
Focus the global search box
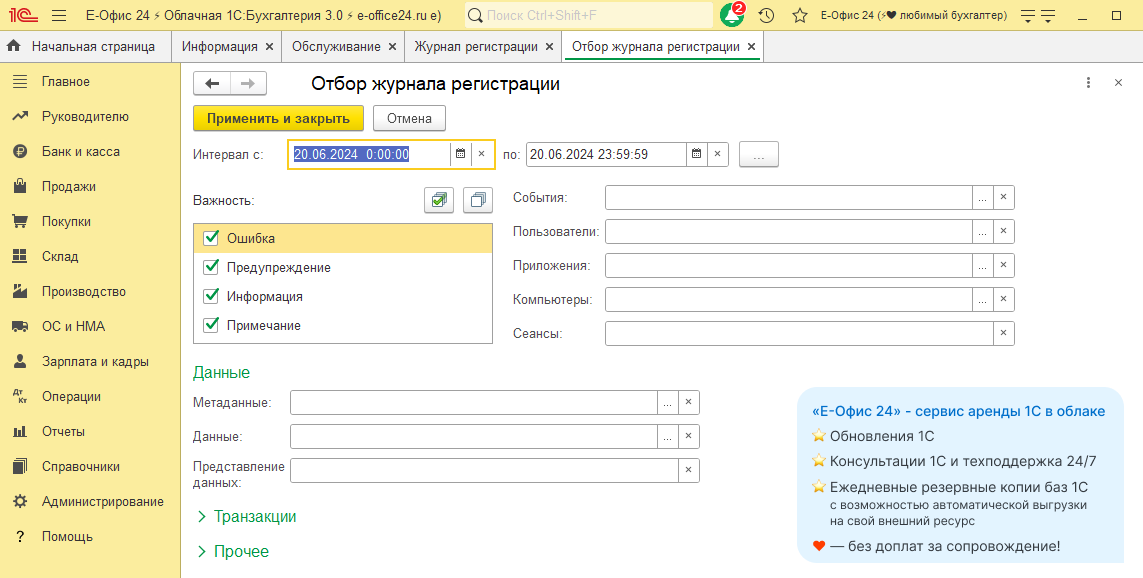pos(588,15)
